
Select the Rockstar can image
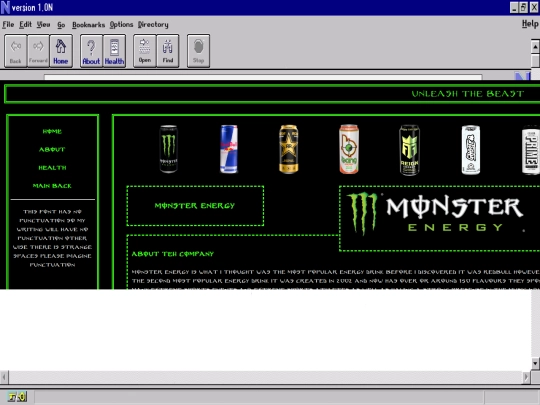pos(289,149)
